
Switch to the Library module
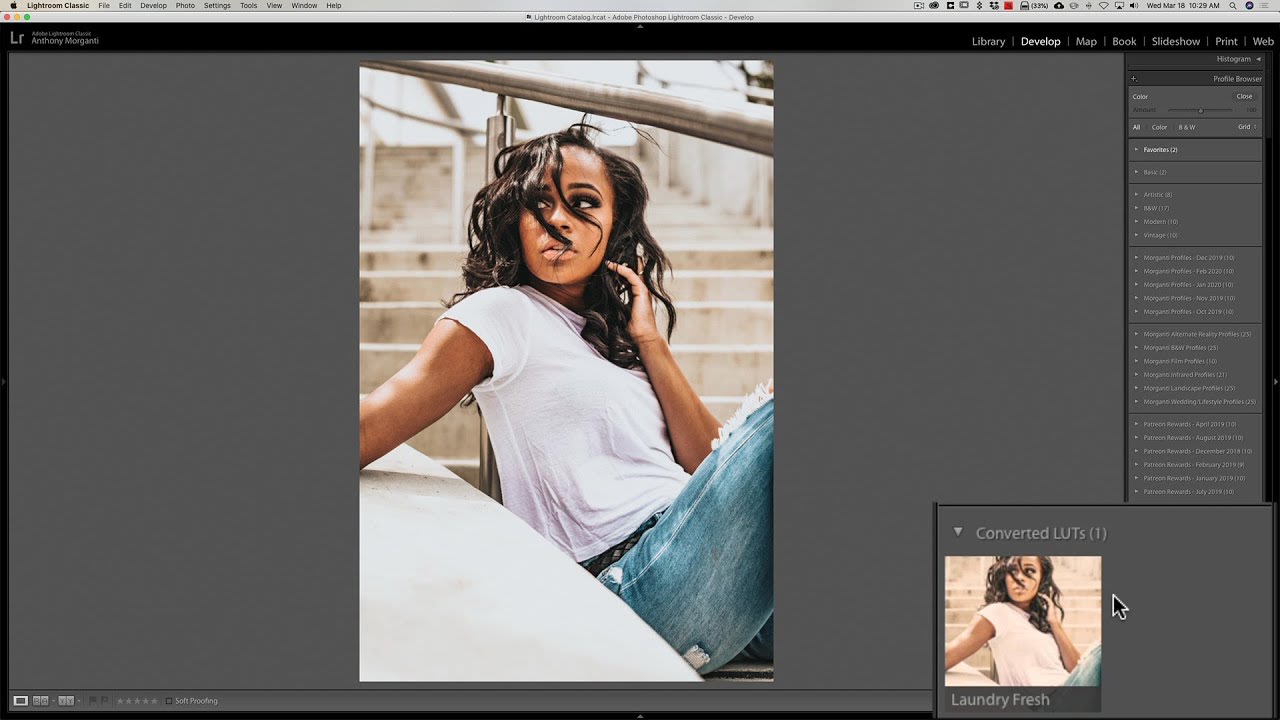click(988, 41)
